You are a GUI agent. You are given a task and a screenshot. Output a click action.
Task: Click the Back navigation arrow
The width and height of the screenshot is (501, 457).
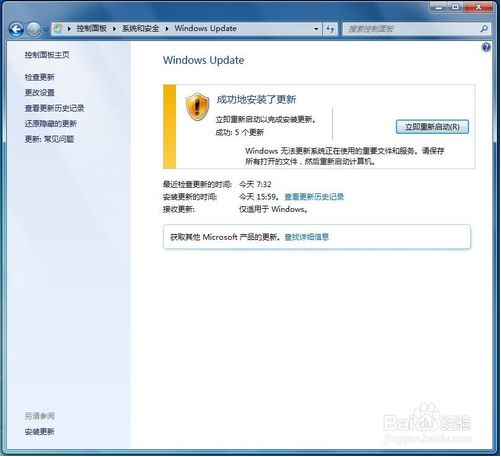tap(16, 30)
